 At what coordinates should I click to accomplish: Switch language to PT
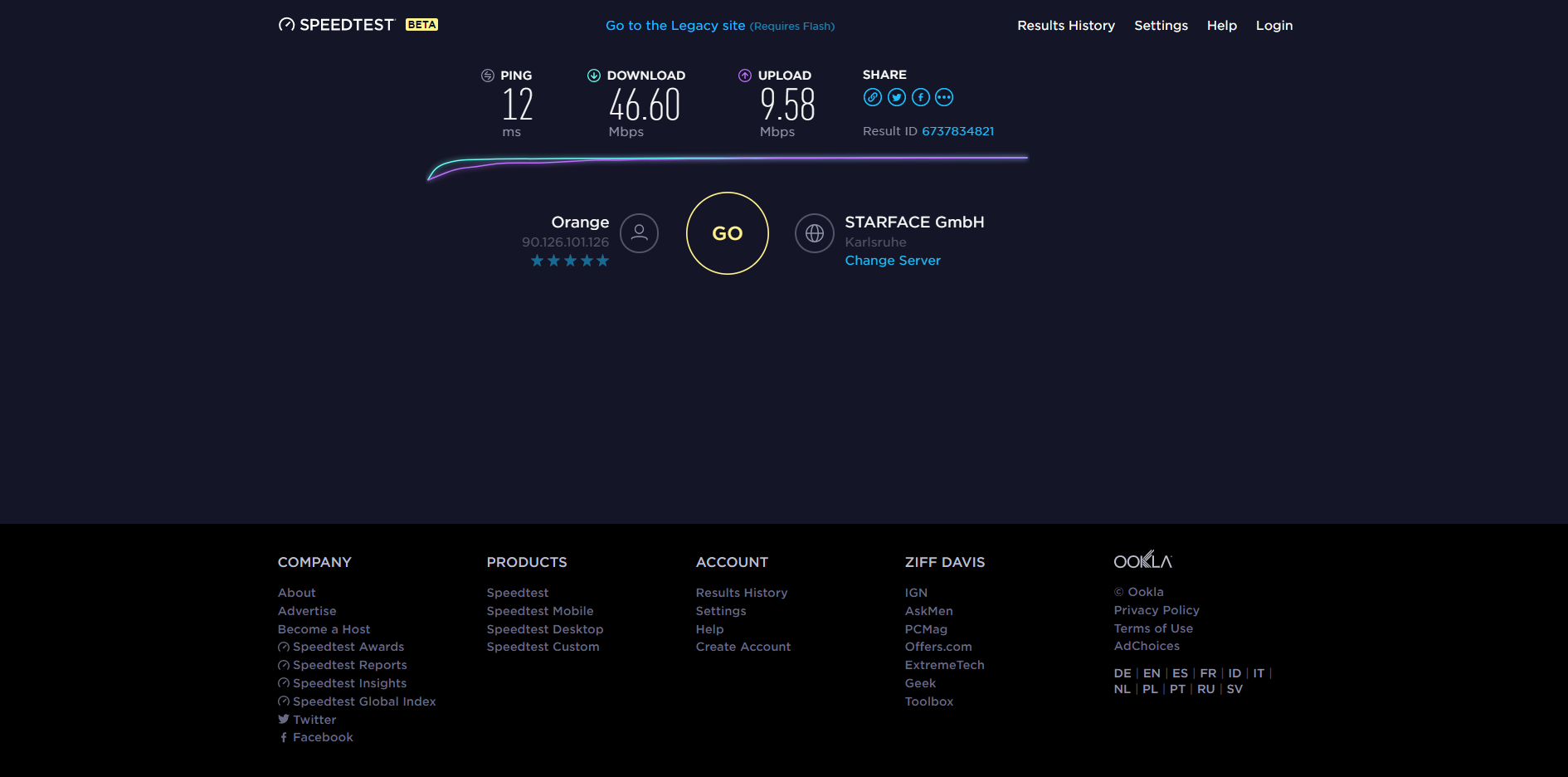pyautogui.click(x=1177, y=689)
